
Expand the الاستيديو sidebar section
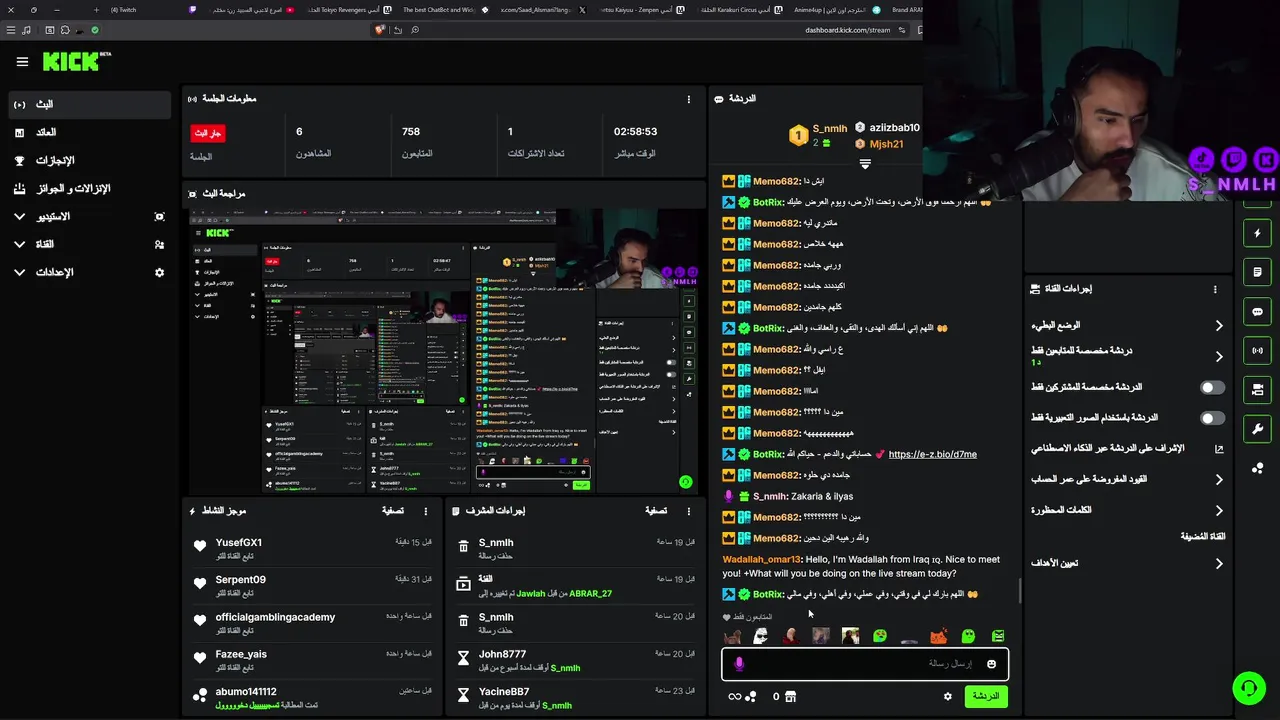90,216
